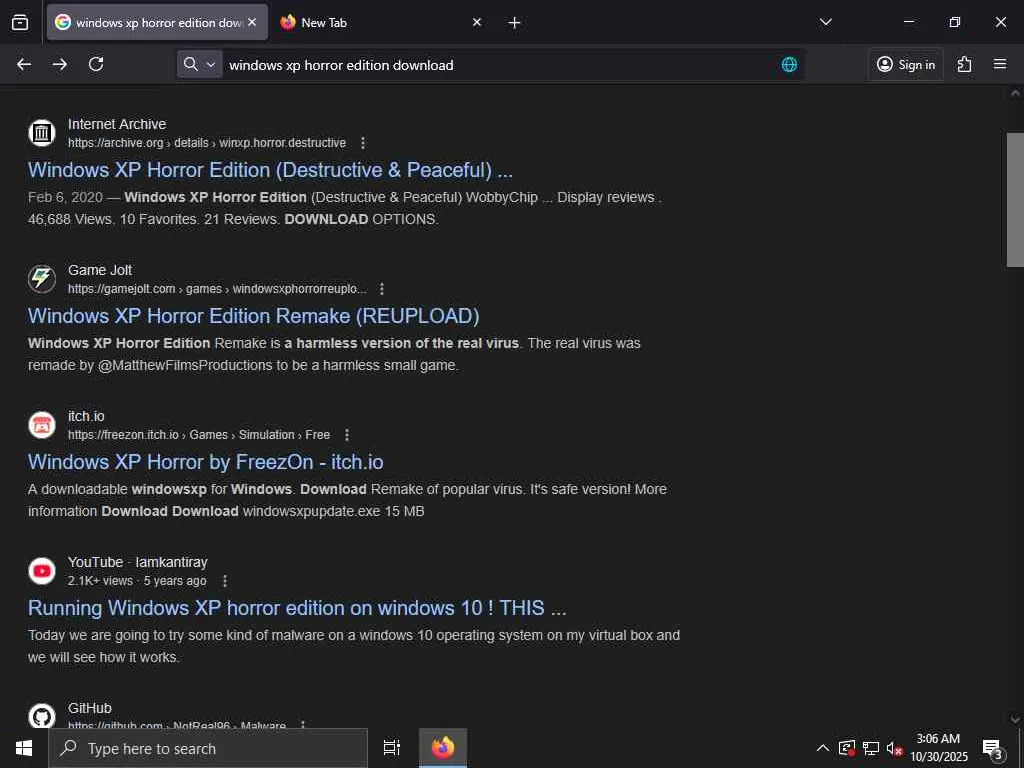1024x768 pixels.
Task: Go back to previous page
Action: pos(24,64)
